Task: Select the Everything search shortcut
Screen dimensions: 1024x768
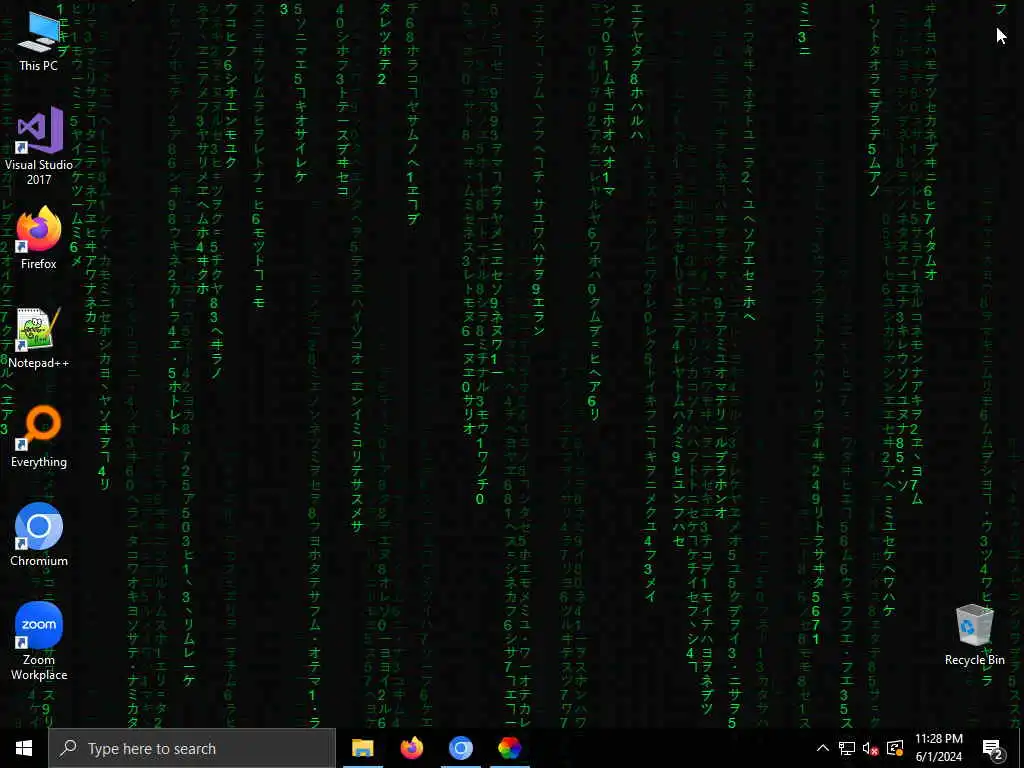Action: pos(39,437)
